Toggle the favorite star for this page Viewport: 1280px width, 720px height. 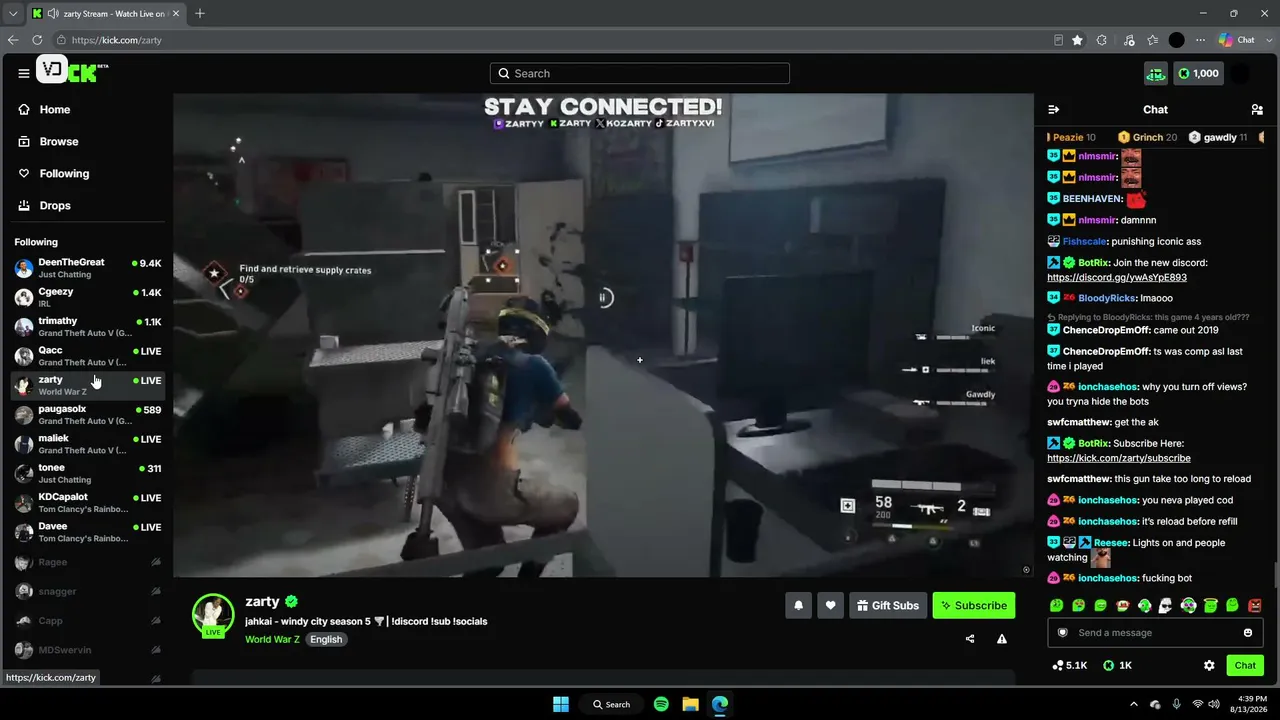[x=1077, y=40]
